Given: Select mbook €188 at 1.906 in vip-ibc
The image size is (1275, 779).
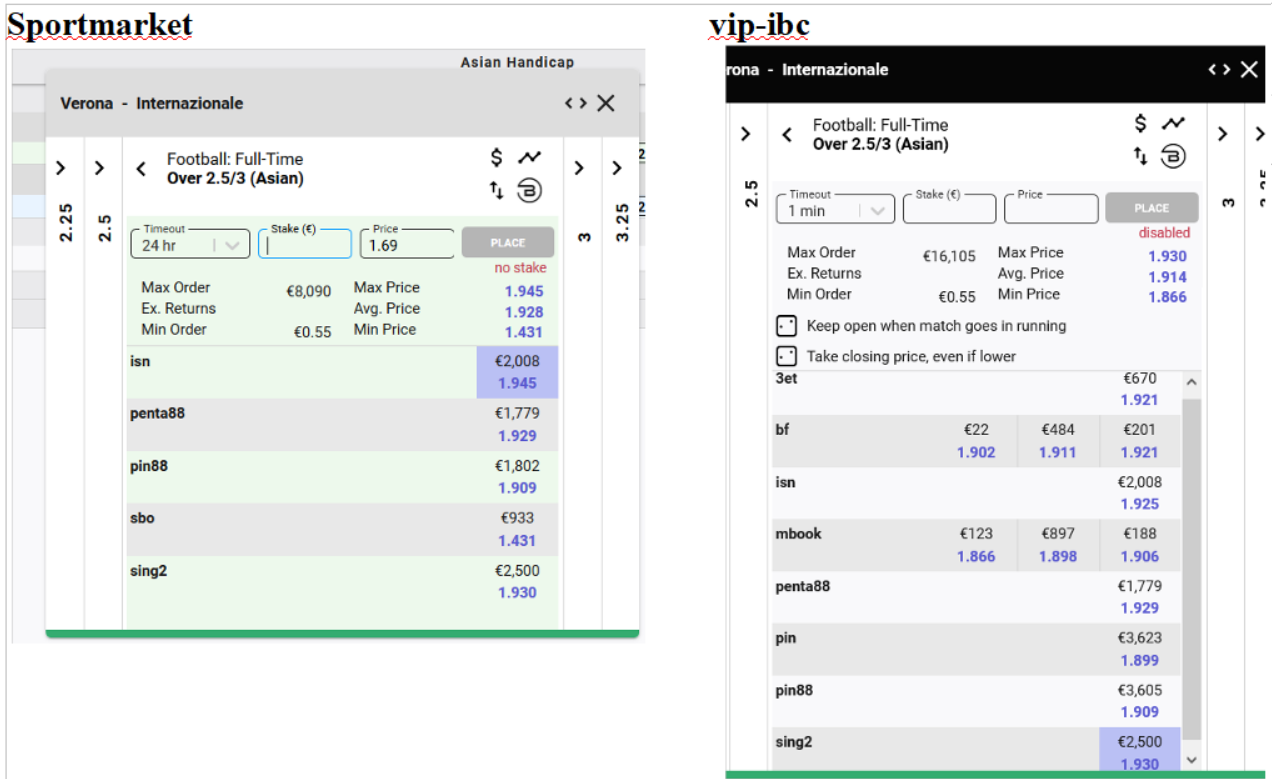Looking at the screenshot, I should (1140, 545).
